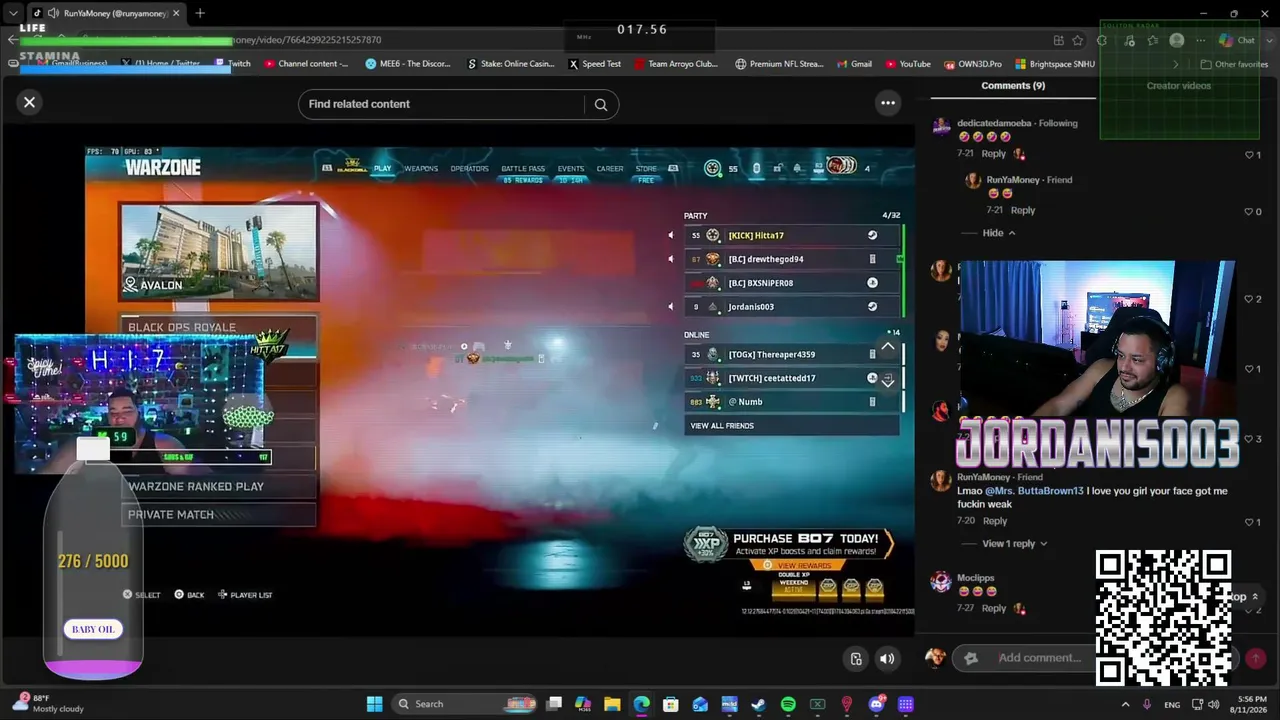Go back in the browser

click(x=12, y=40)
